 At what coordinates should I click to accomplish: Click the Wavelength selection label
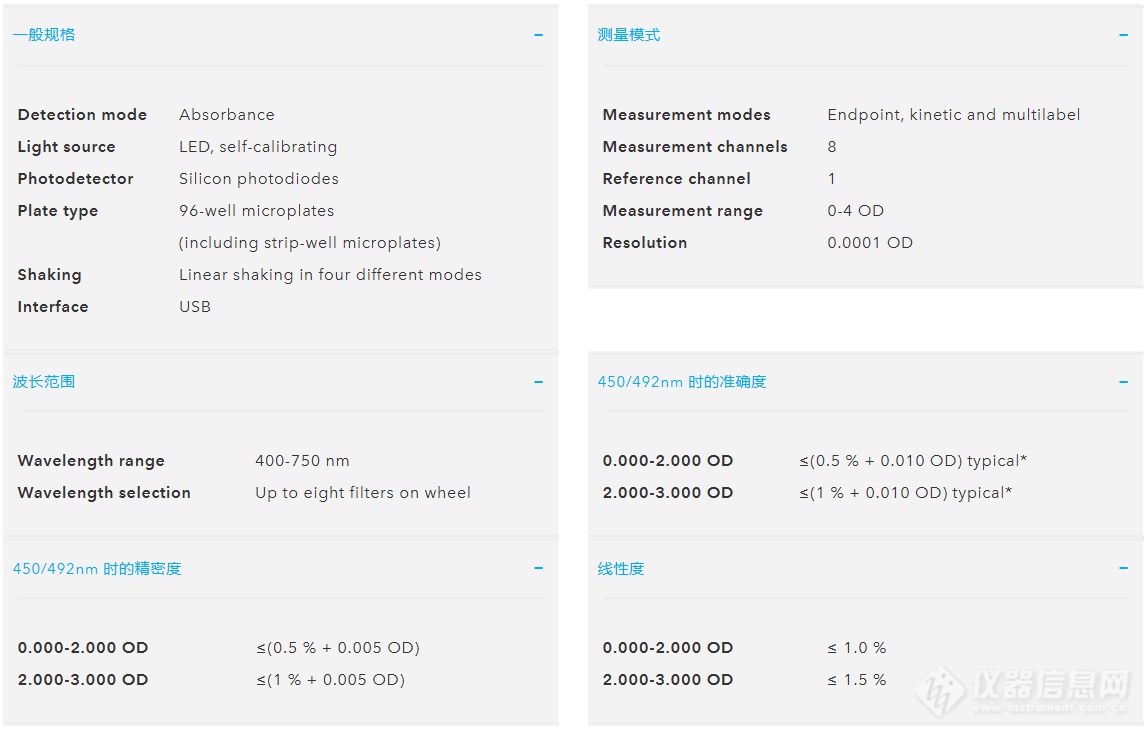pos(104,493)
